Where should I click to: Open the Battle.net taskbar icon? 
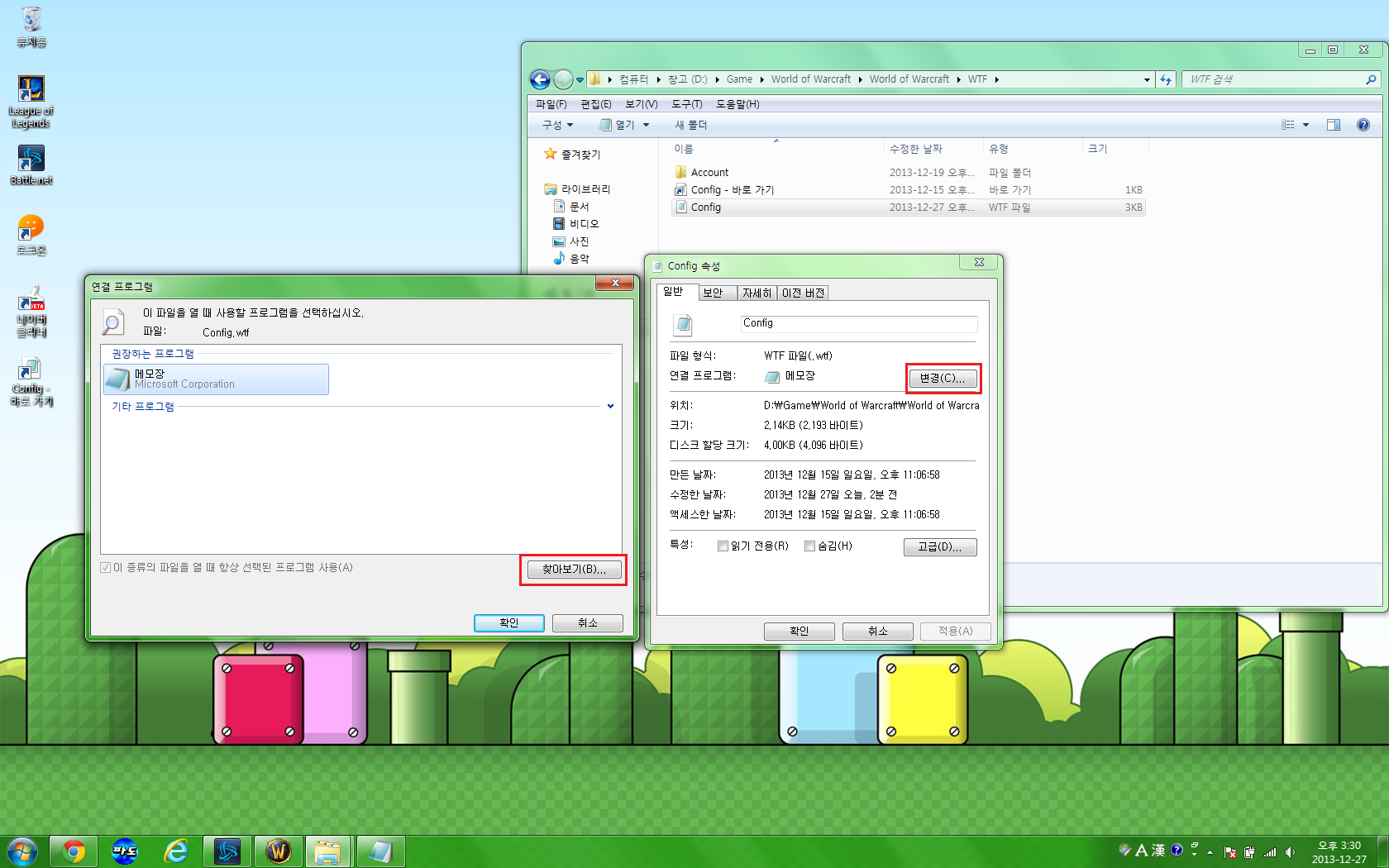click(x=227, y=851)
